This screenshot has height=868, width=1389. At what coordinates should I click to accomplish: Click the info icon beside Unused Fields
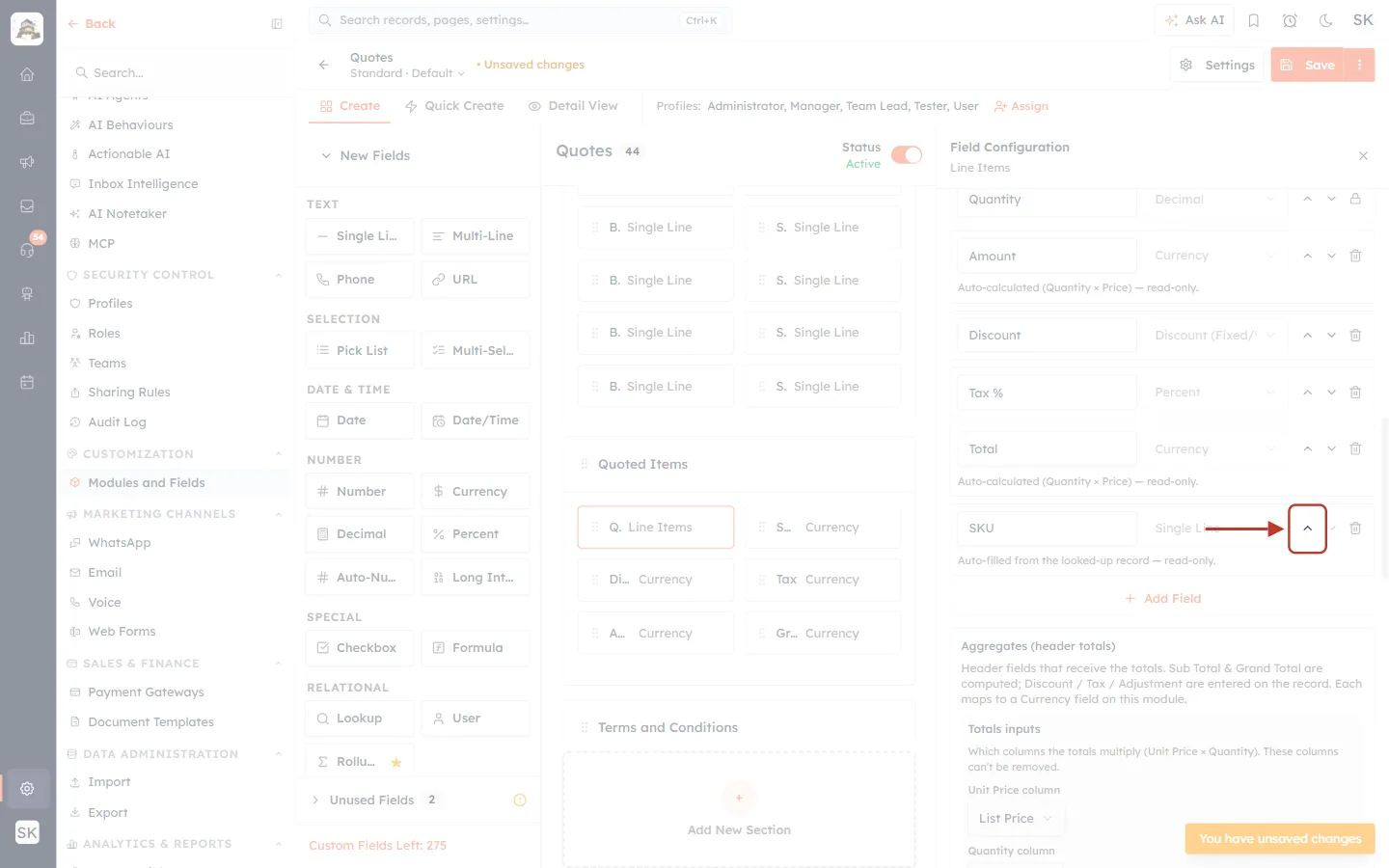tap(520, 800)
